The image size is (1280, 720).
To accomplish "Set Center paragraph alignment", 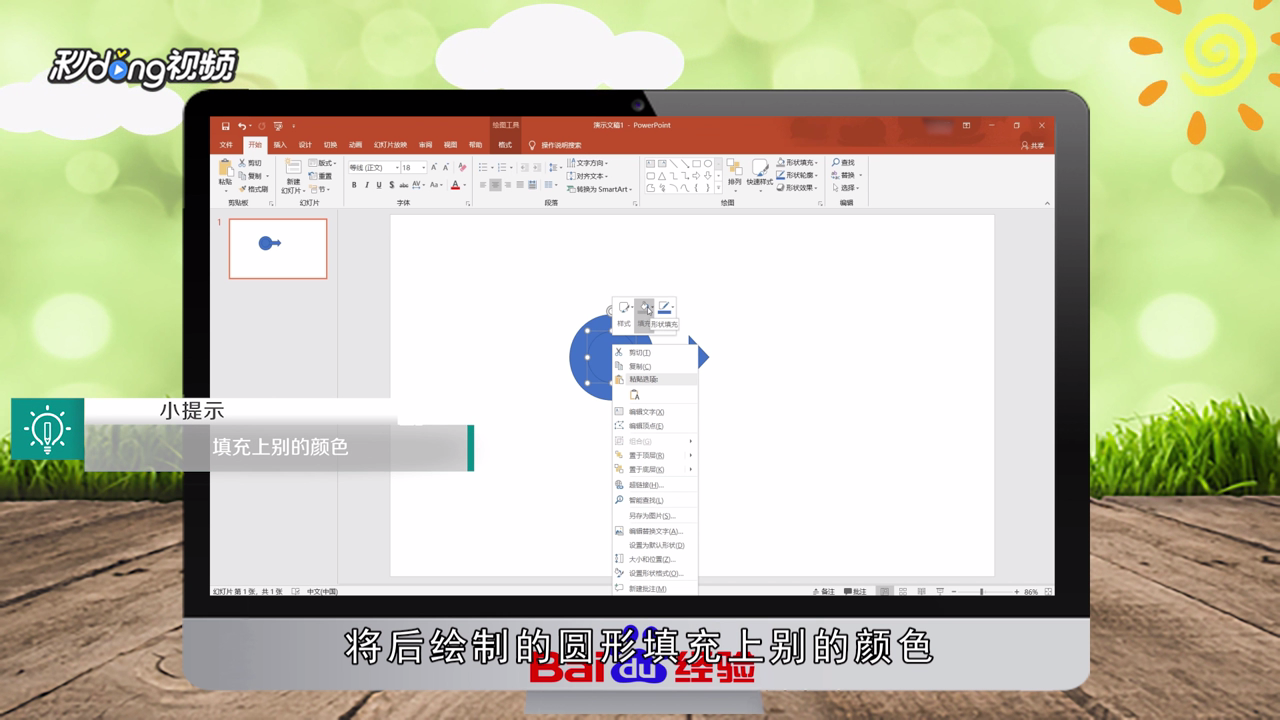I will click(x=495, y=185).
